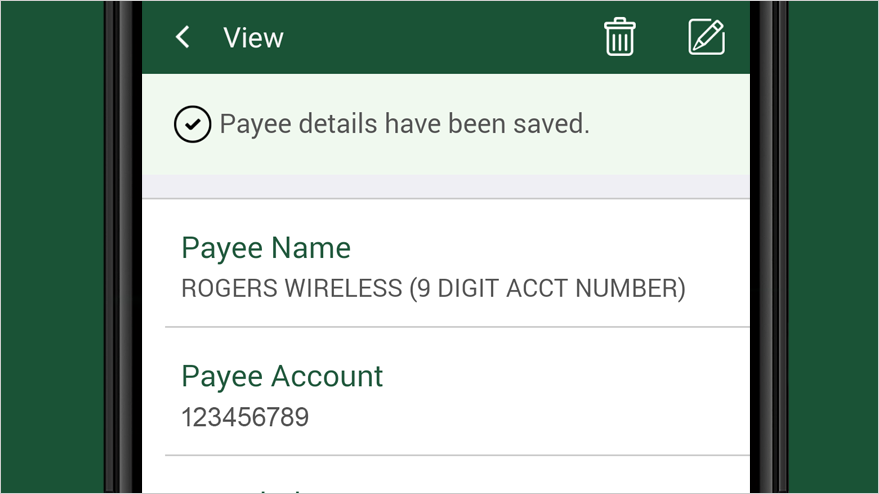
Task: Click the dark green header bar between the title and trash icon
Action: click(x=443, y=38)
